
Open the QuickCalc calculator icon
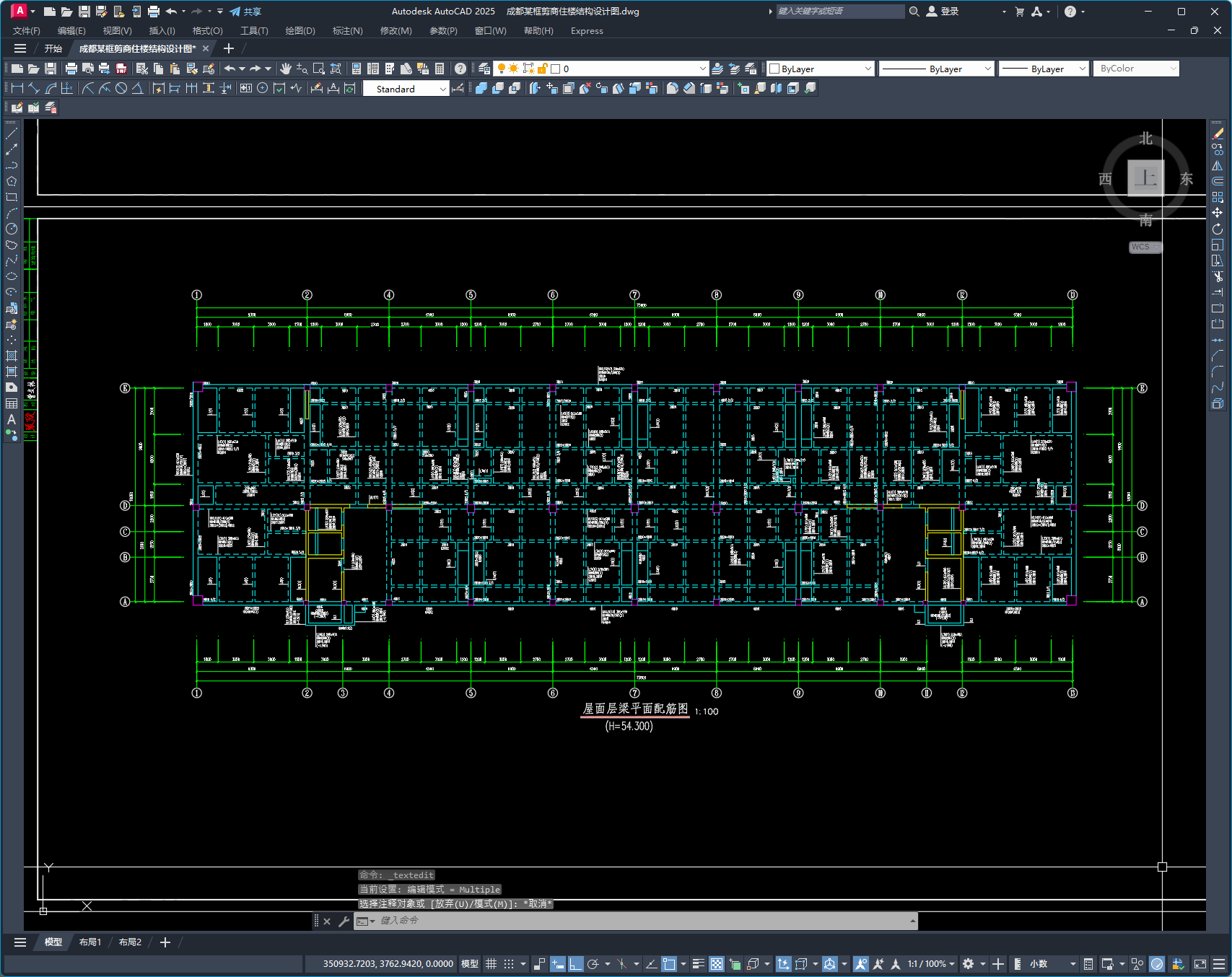pos(440,69)
